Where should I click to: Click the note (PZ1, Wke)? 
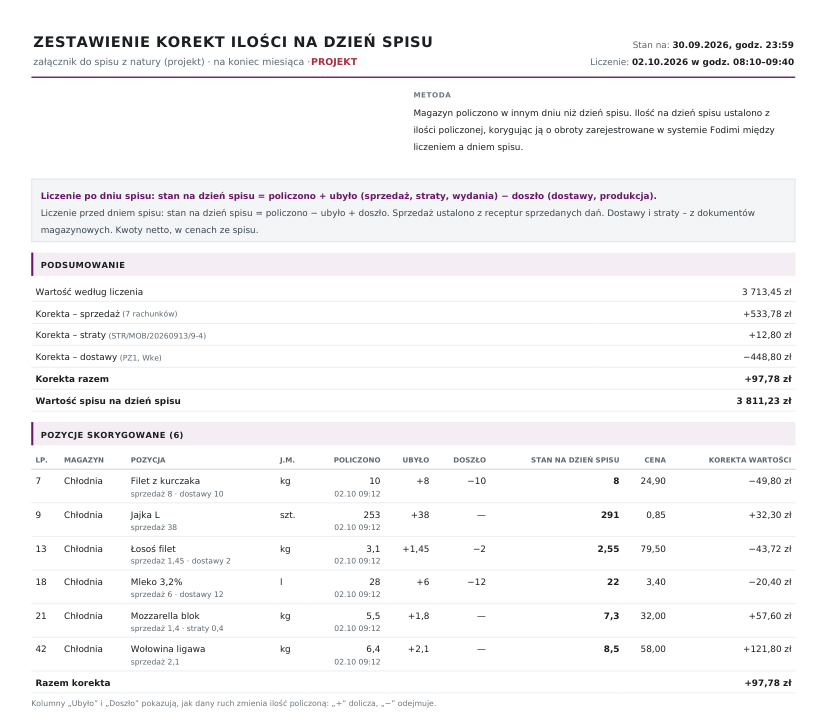pyautogui.click(x=140, y=358)
